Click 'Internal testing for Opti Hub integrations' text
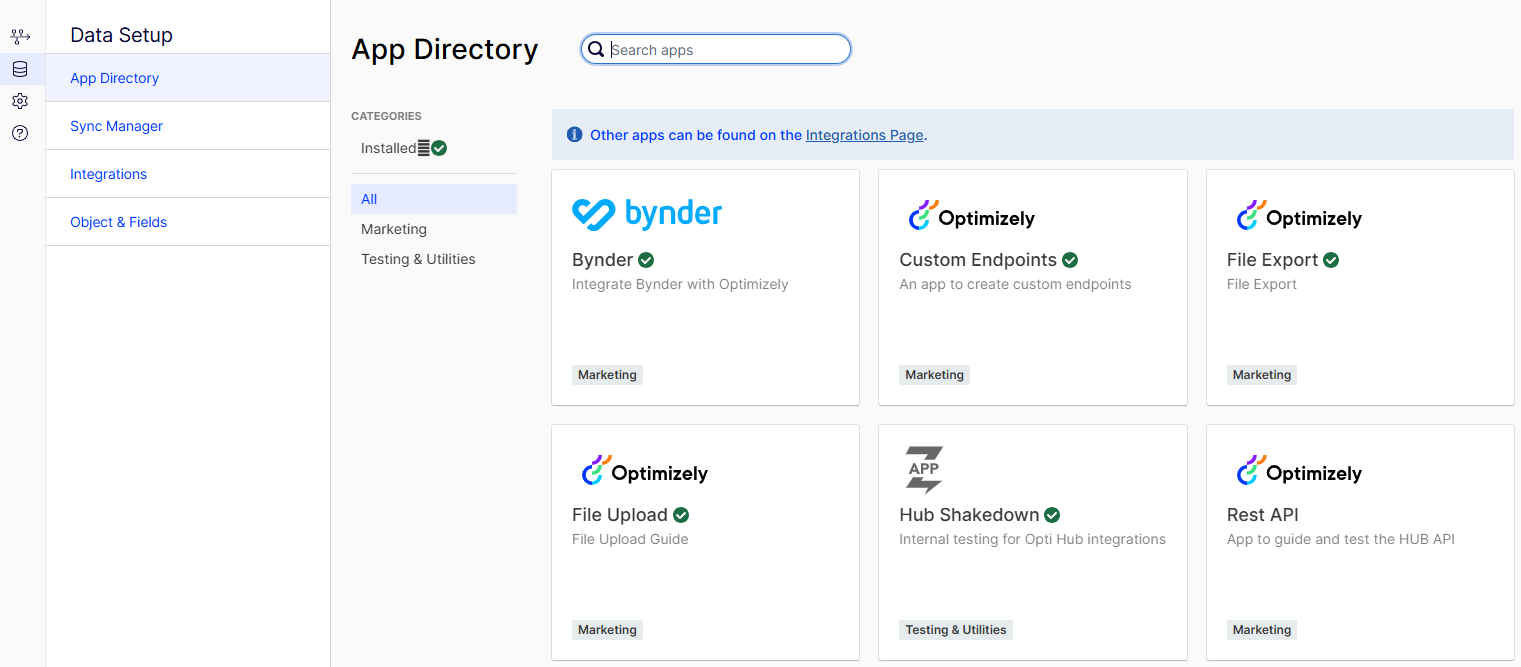This screenshot has width=1521, height=667. [1032, 539]
